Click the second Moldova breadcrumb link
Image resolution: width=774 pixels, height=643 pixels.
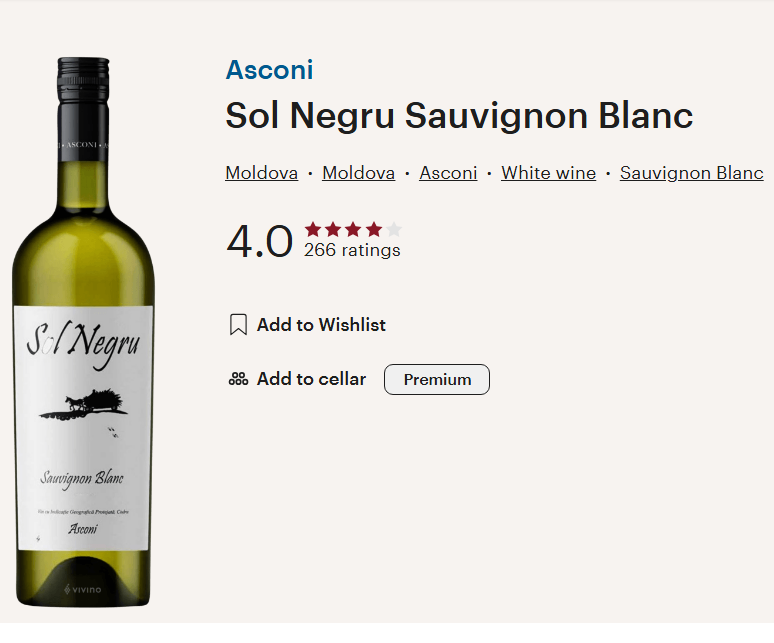click(358, 173)
